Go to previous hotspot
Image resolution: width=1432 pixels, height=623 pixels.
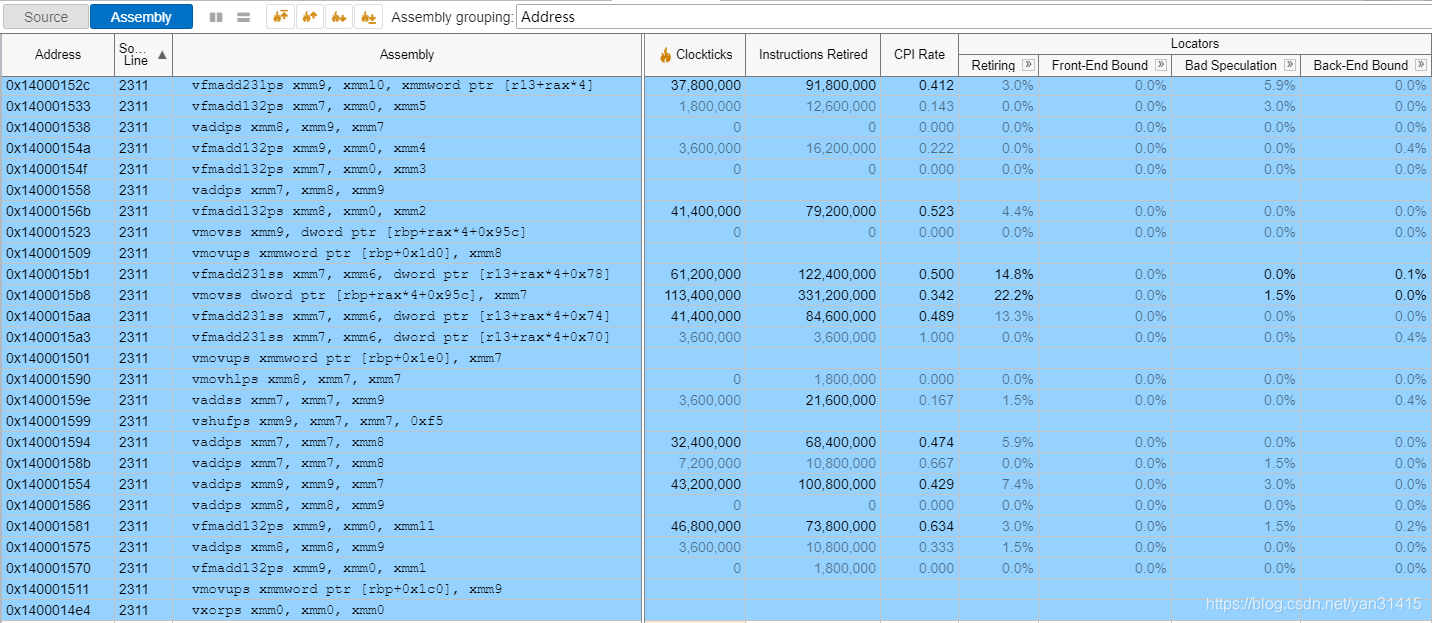311,17
